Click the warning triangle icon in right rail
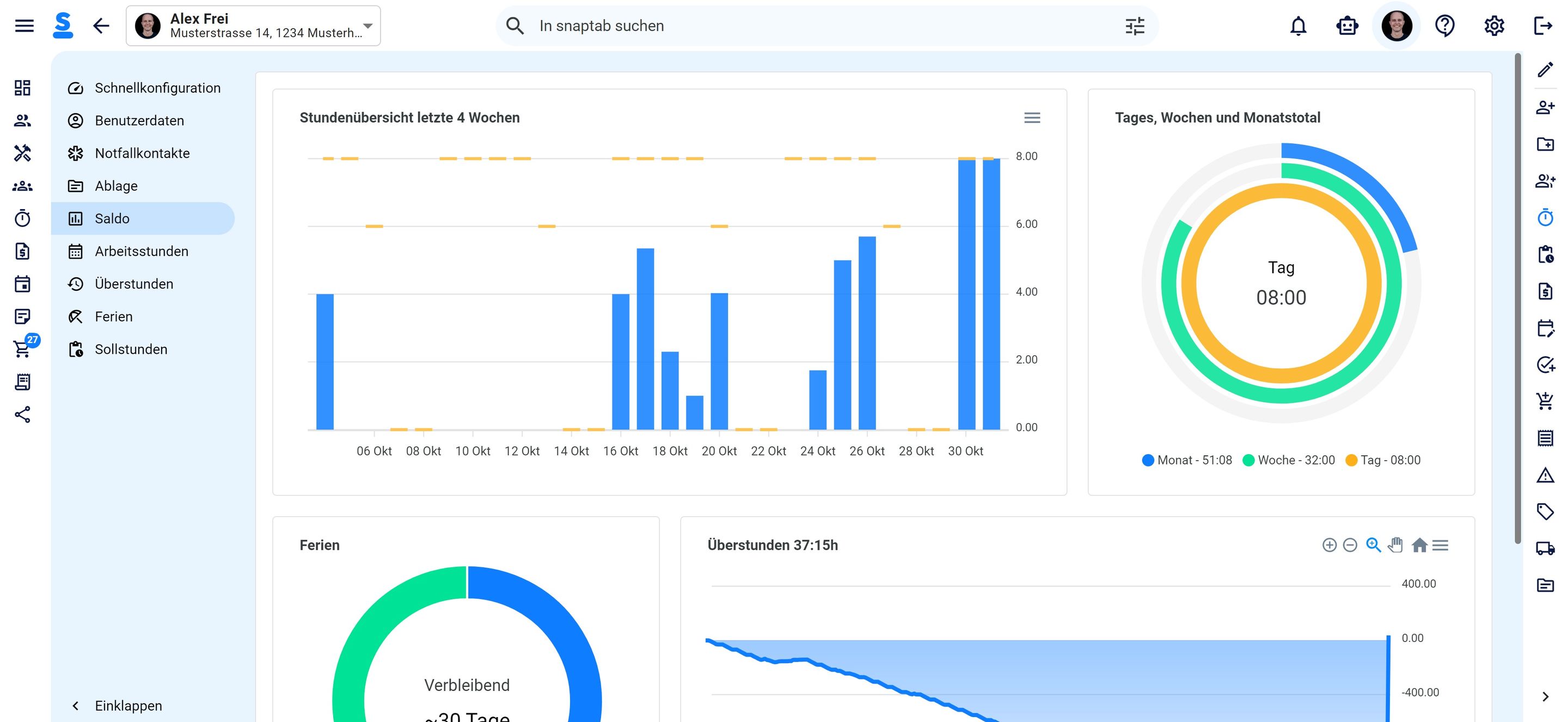Screen dimensions: 1568x722 pyautogui.click(x=1545, y=475)
